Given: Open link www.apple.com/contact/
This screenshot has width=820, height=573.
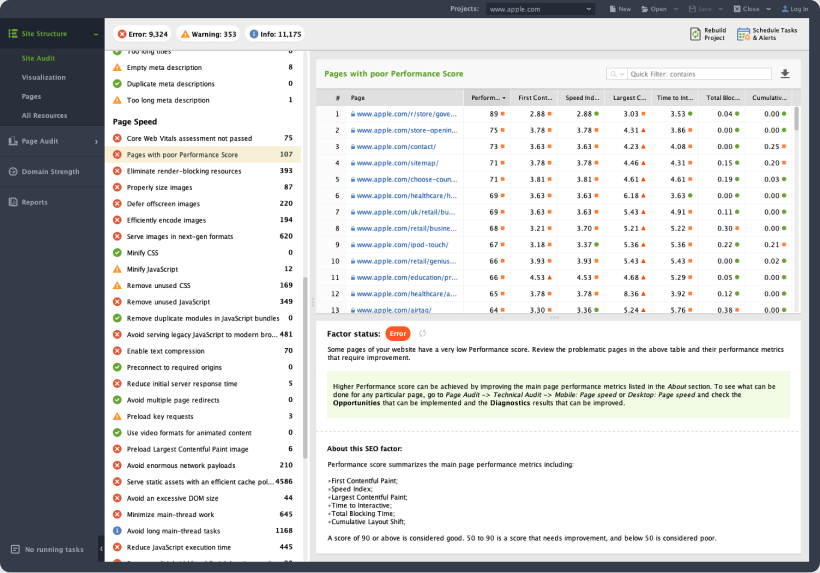Looking at the screenshot, I should (396, 147).
